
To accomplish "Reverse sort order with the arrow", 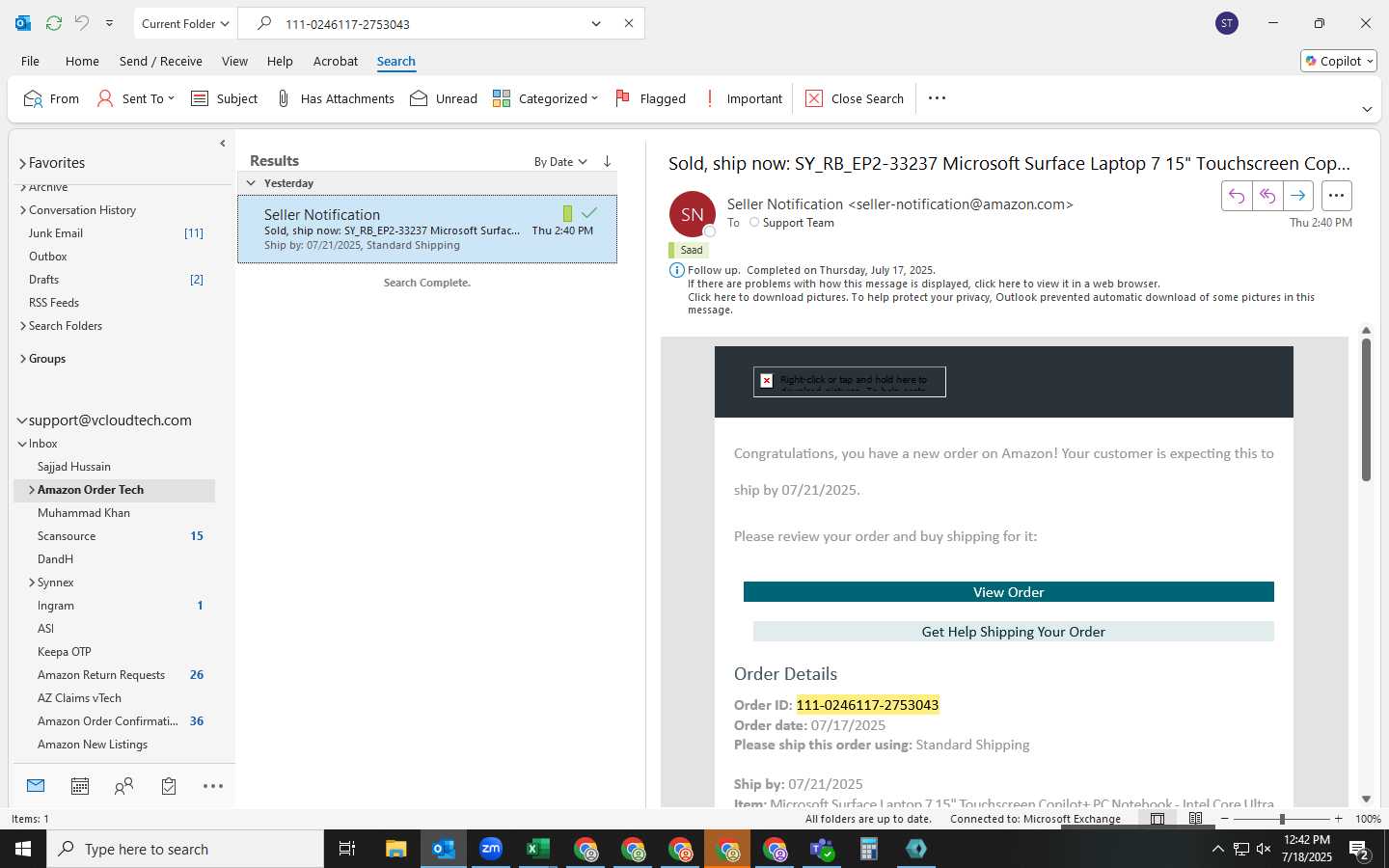I will [607, 162].
